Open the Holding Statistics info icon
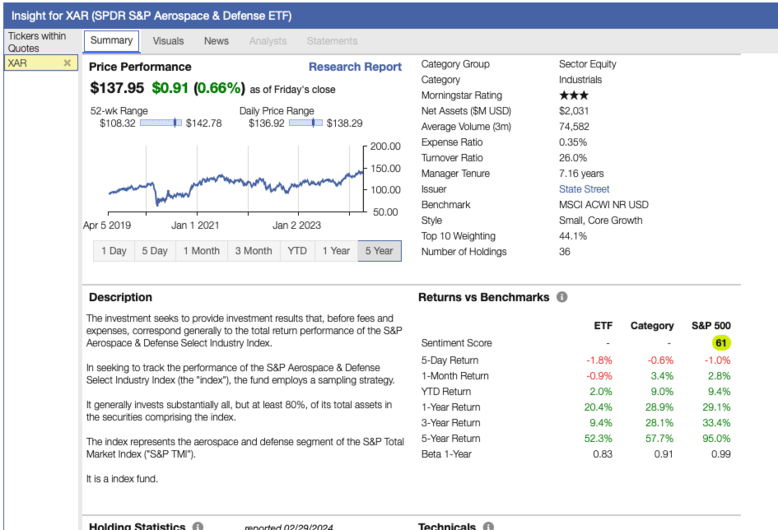Image resolution: width=778 pixels, height=530 pixels. tap(197, 526)
